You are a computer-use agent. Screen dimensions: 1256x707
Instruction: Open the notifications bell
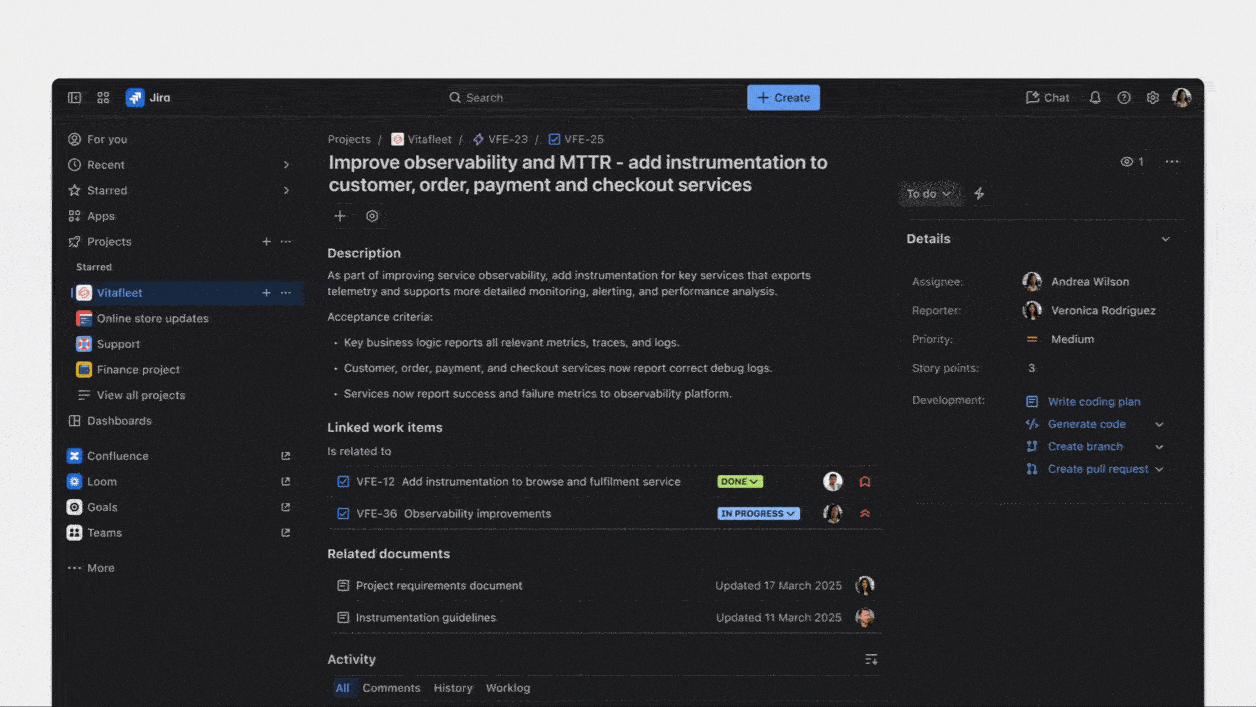(1095, 98)
